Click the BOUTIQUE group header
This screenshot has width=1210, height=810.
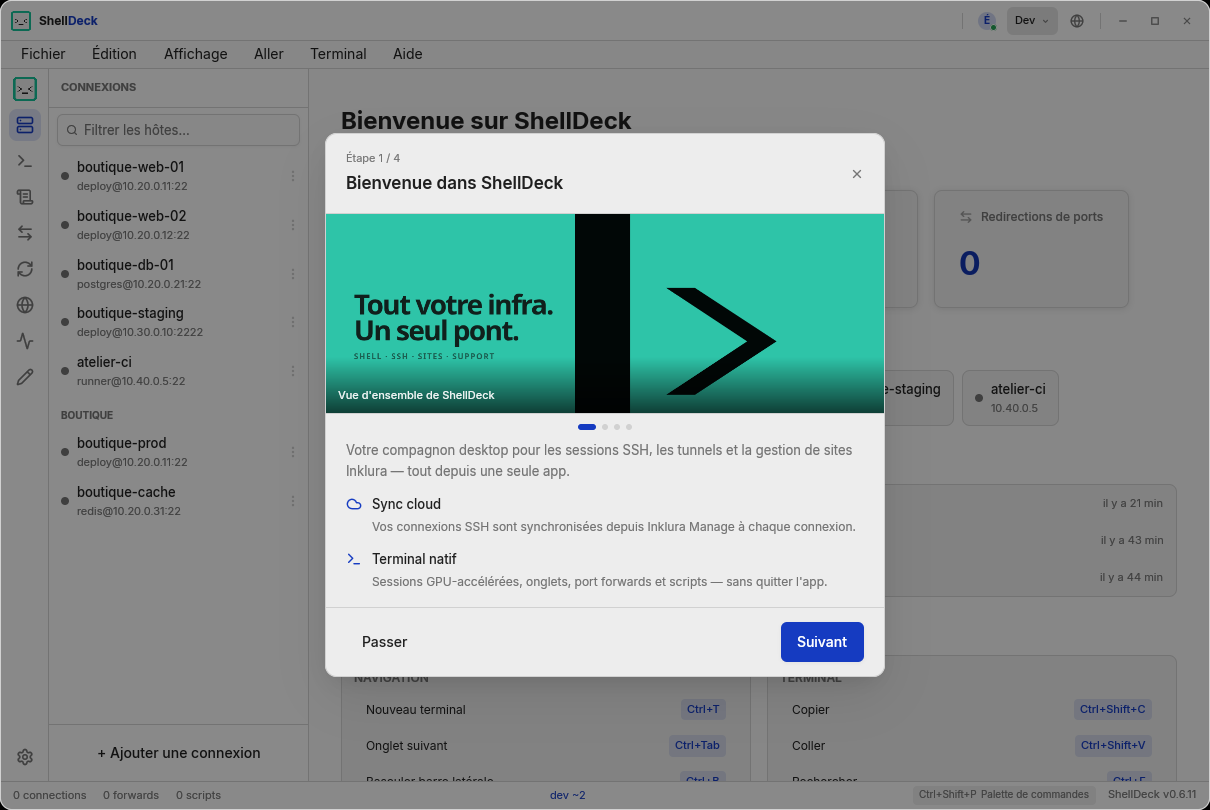87,415
